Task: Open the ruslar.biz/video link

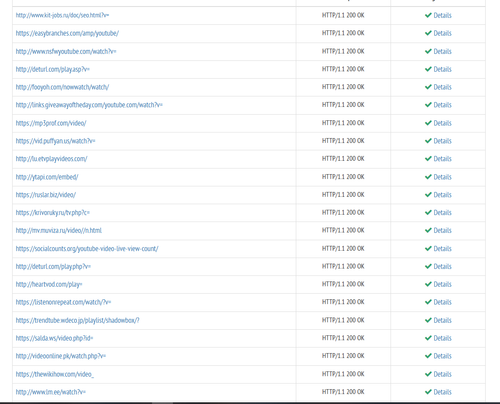Action: point(46,195)
